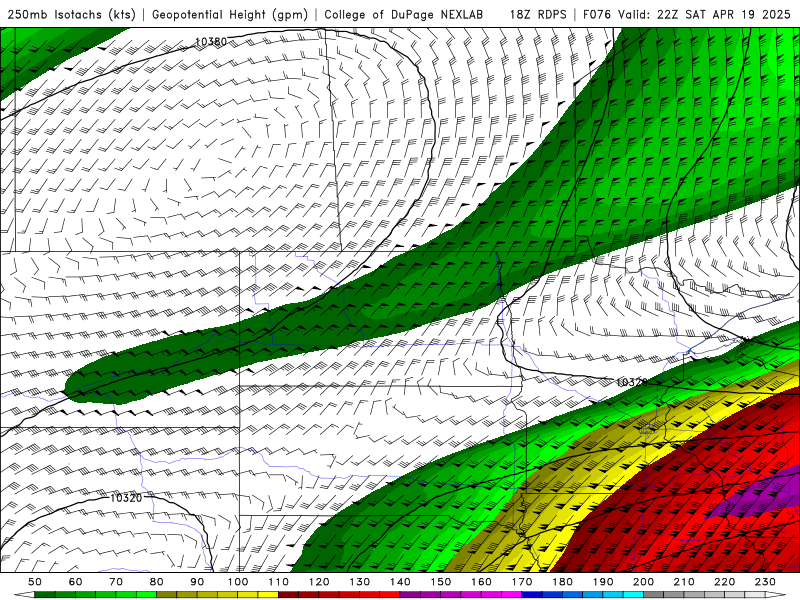This screenshot has height=600, width=800.
Task: Click the bright magenta swatch ending at 170
Action: pyautogui.click(x=512, y=595)
